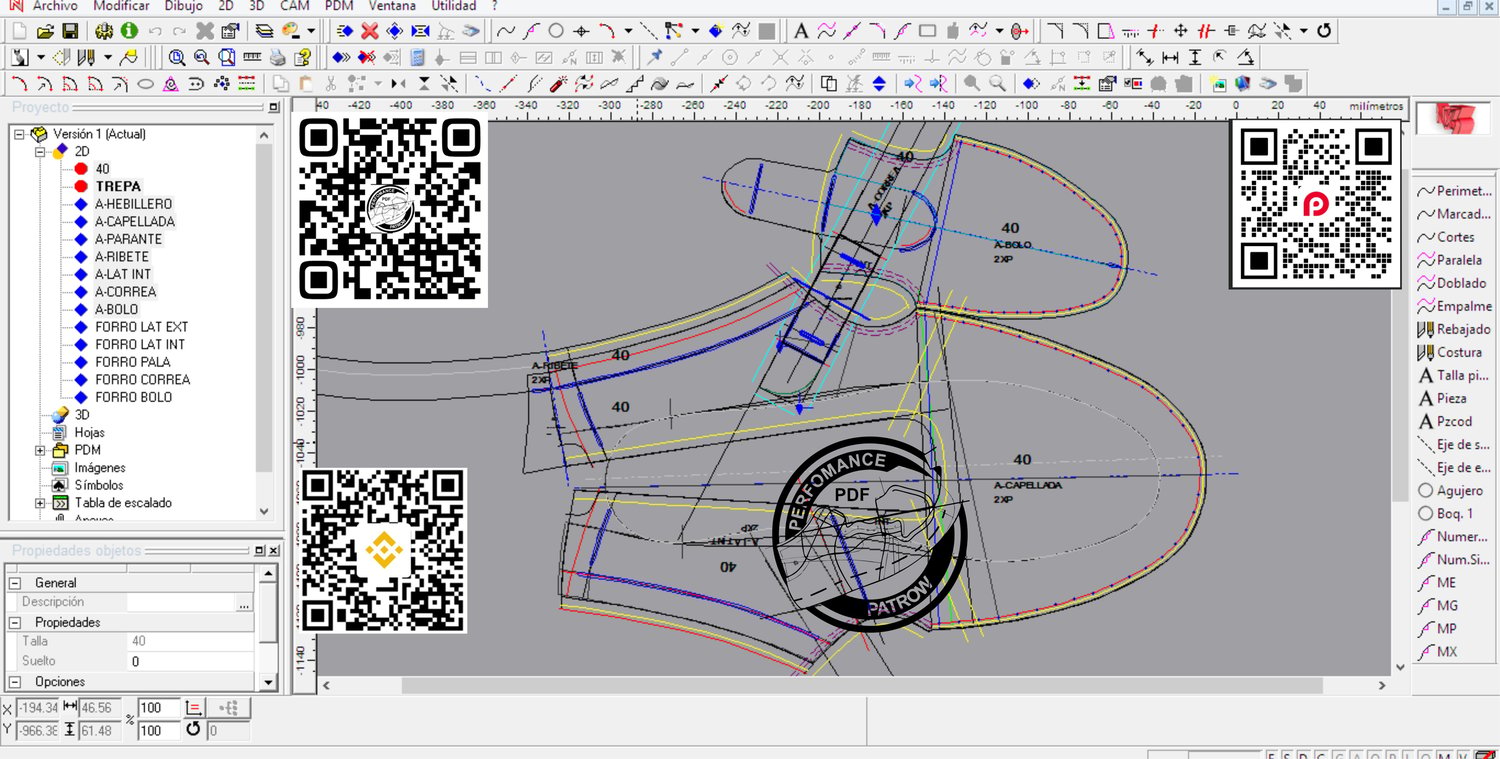Select TREPA in the project tree

[118, 186]
